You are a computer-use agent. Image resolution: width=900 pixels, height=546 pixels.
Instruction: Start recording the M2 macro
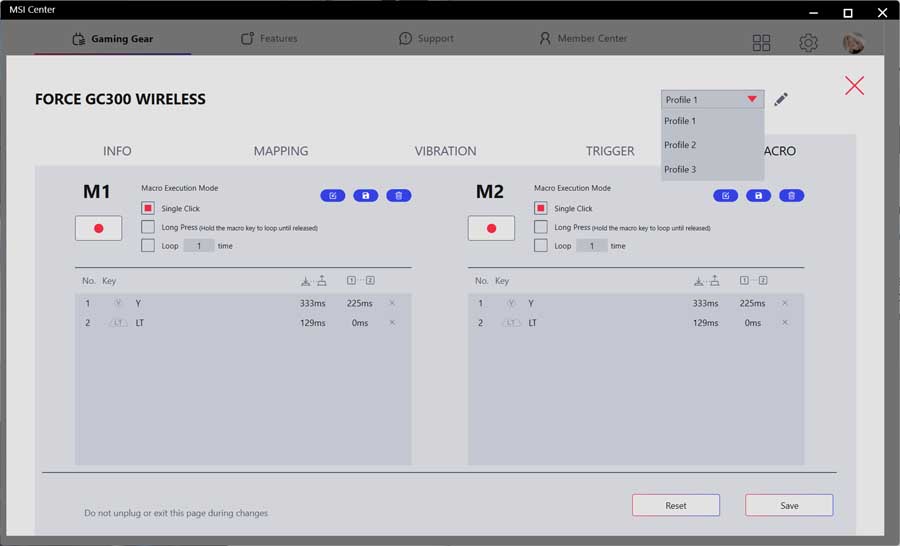click(491, 228)
